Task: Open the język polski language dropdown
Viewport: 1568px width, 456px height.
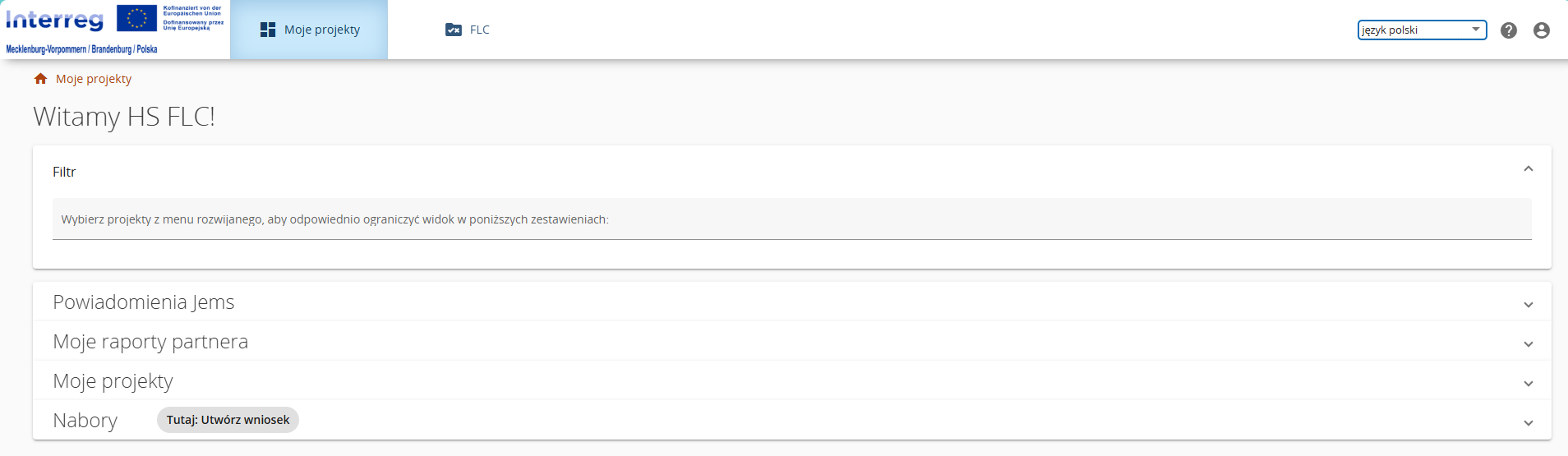Action: (1422, 30)
